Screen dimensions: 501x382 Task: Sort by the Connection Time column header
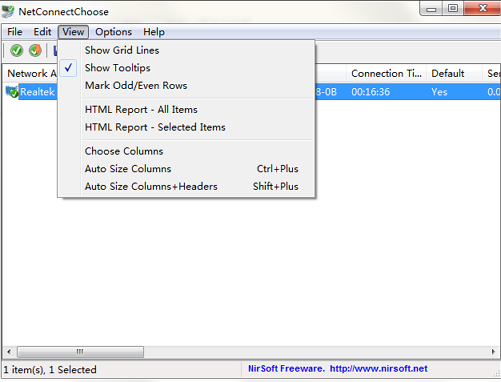[x=386, y=73]
